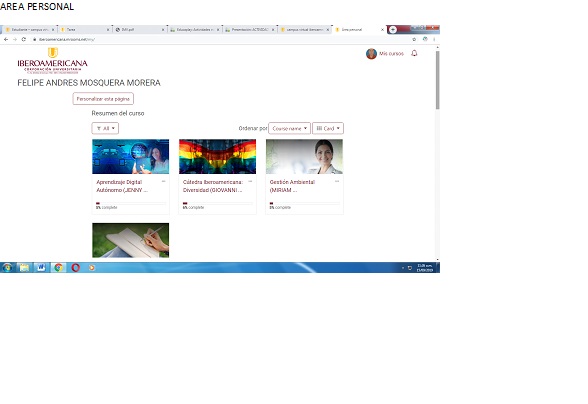Reload the page with the refresh icon
Image resolution: width=588 pixels, height=404 pixels.
pos(24,39)
